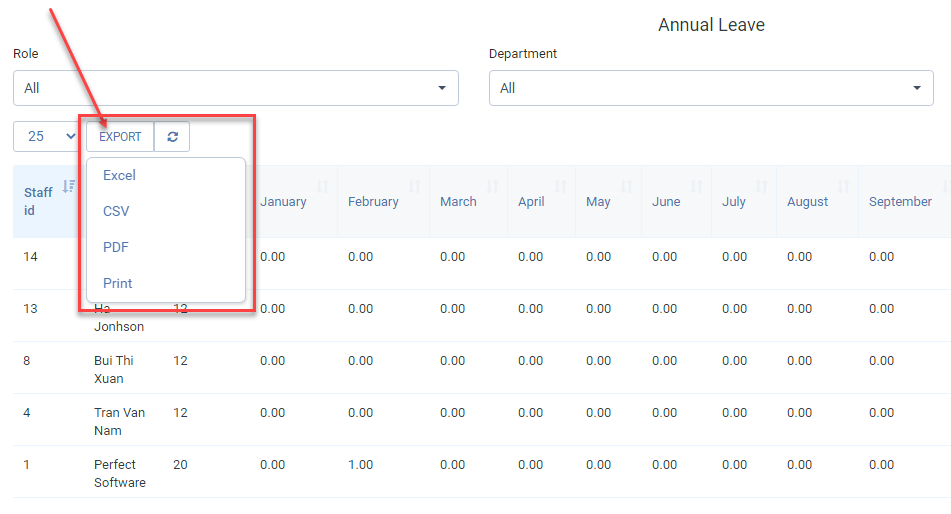Sort the January column
Screen dimensions: 951x514
(x=323, y=186)
